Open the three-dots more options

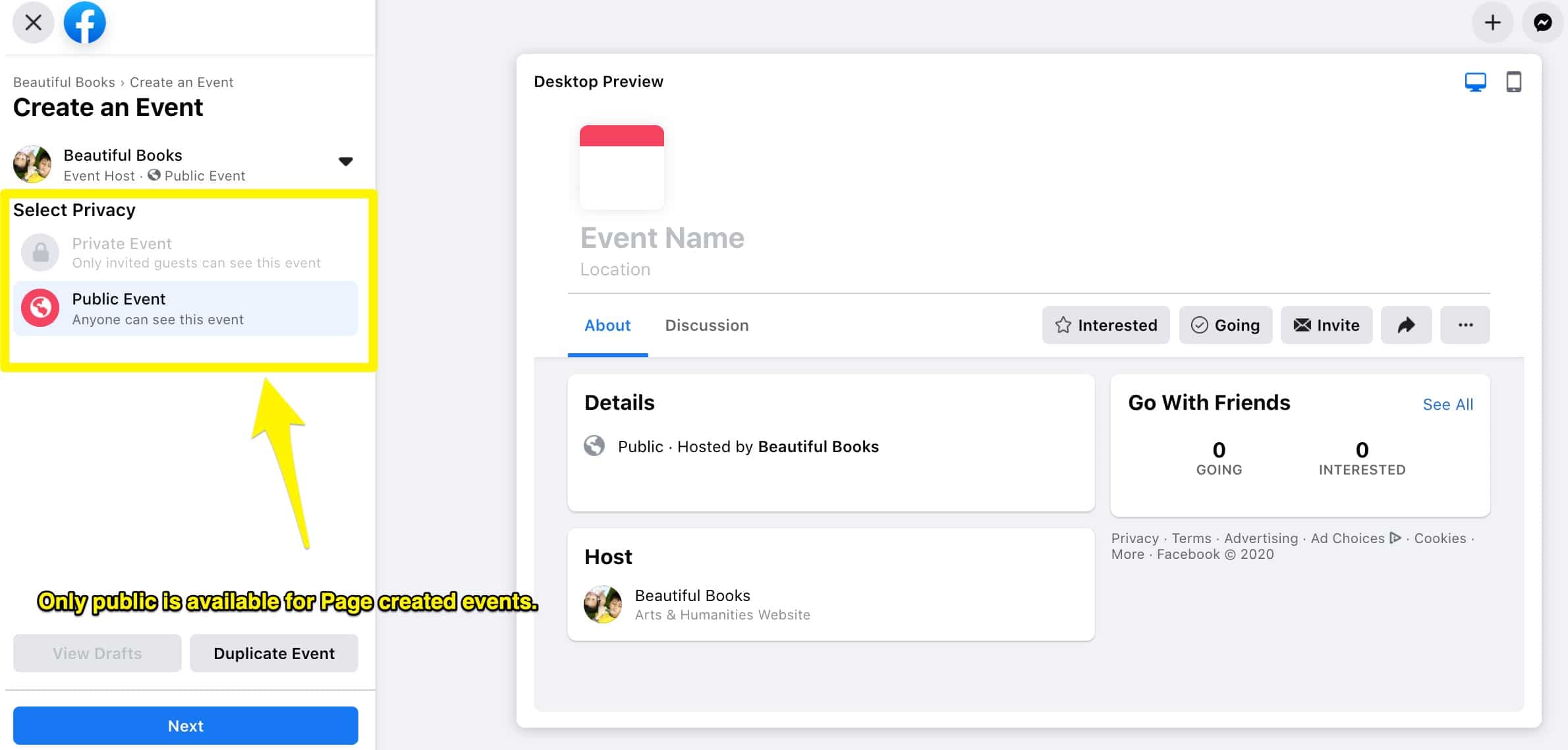[x=1465, y=325]
